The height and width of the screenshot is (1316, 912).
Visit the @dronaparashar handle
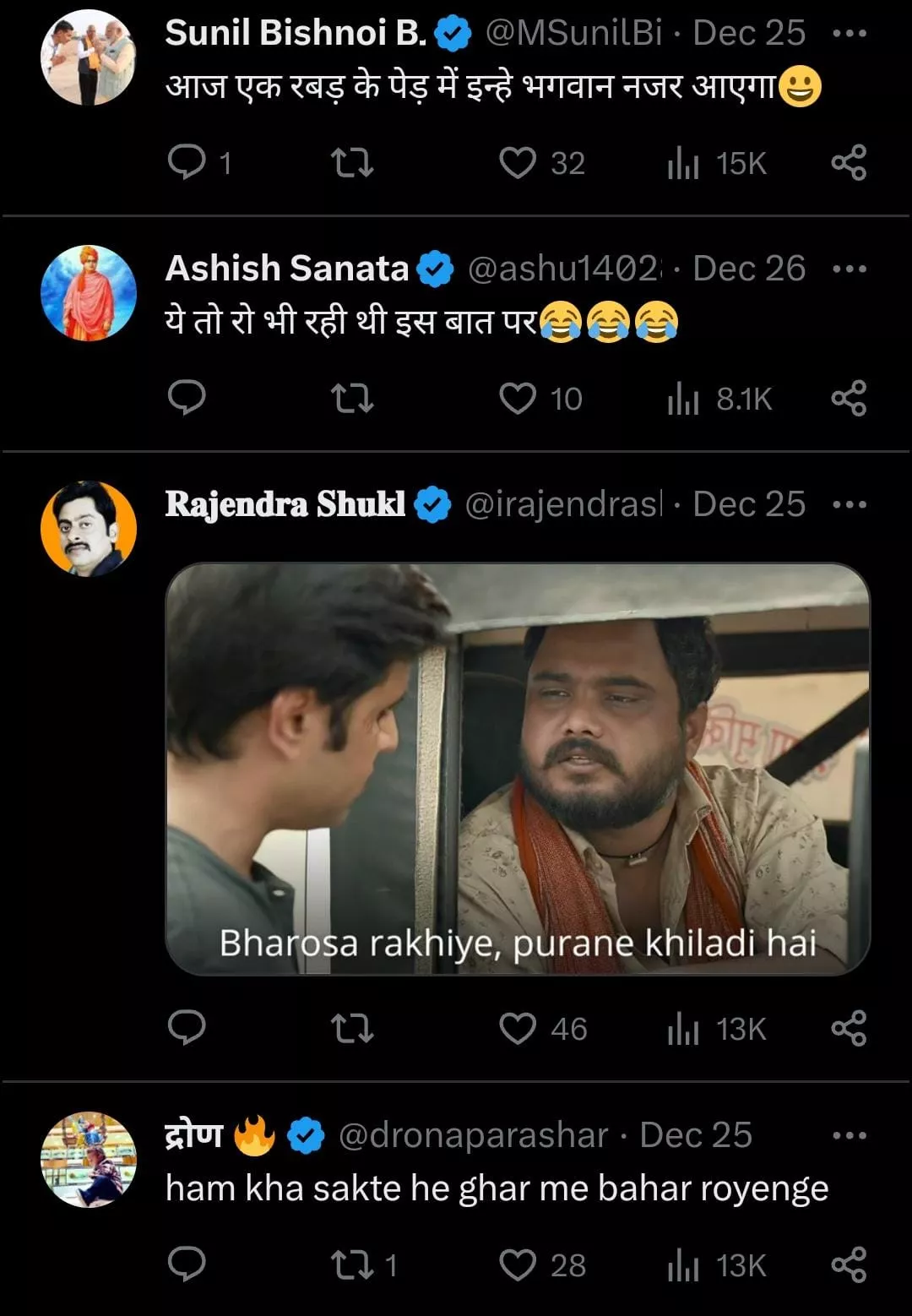click(473, 1135)
